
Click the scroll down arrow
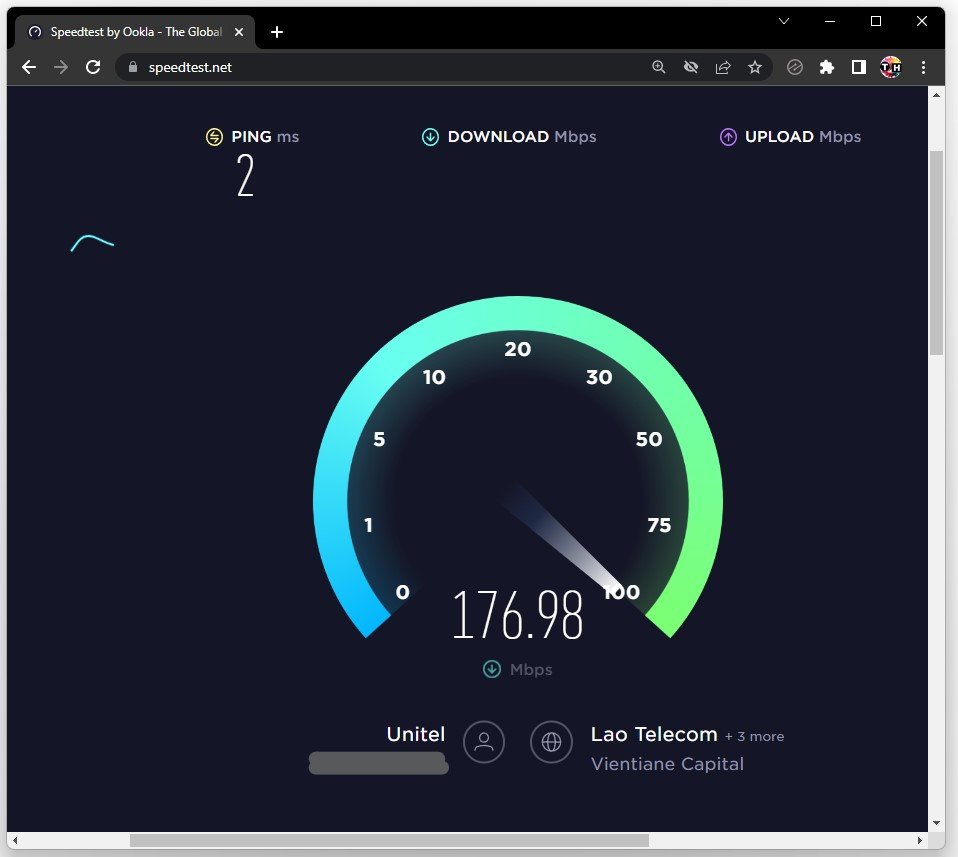936,823
